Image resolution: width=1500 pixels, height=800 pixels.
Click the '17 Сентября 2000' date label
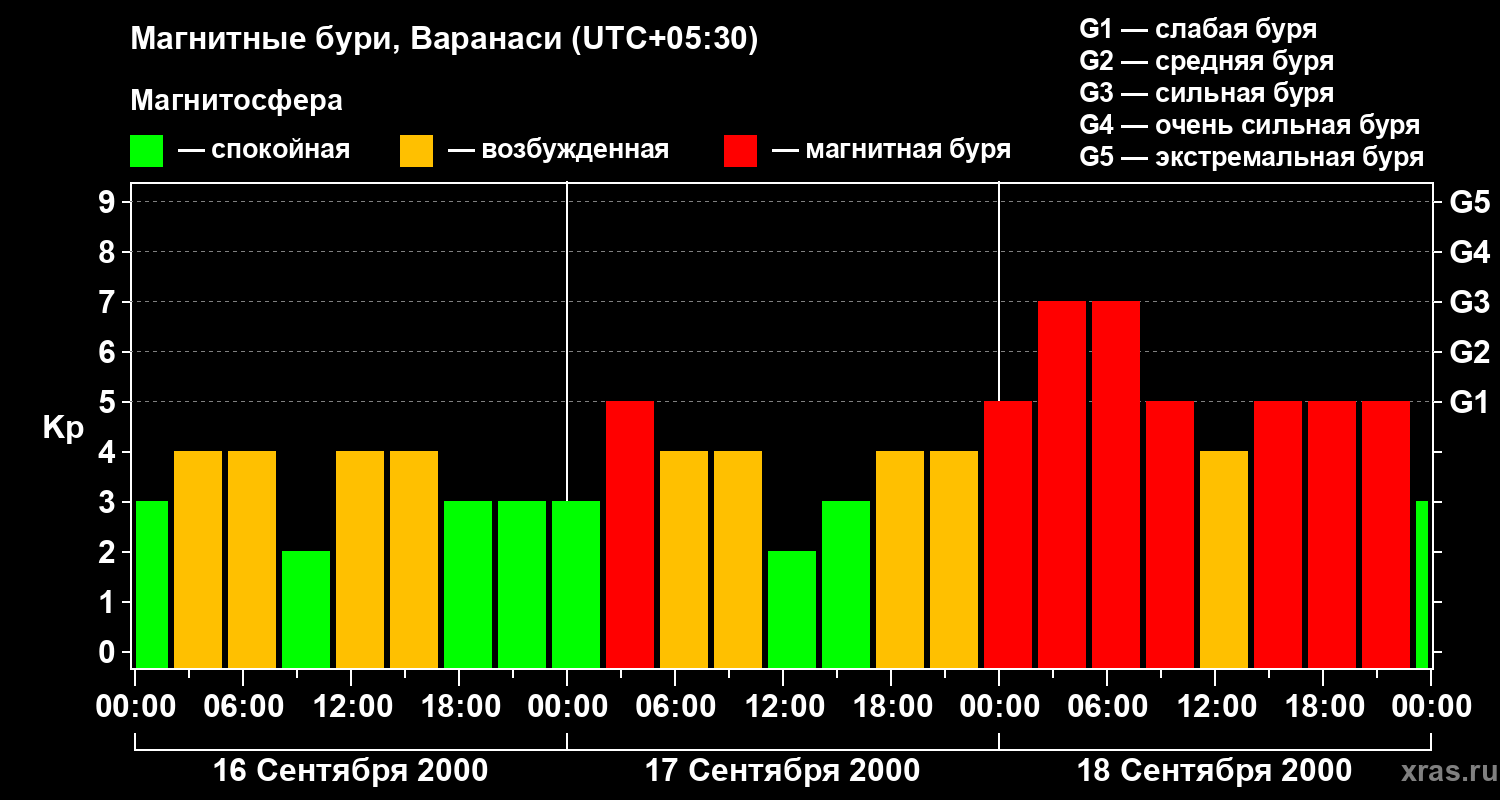point(783,771)
